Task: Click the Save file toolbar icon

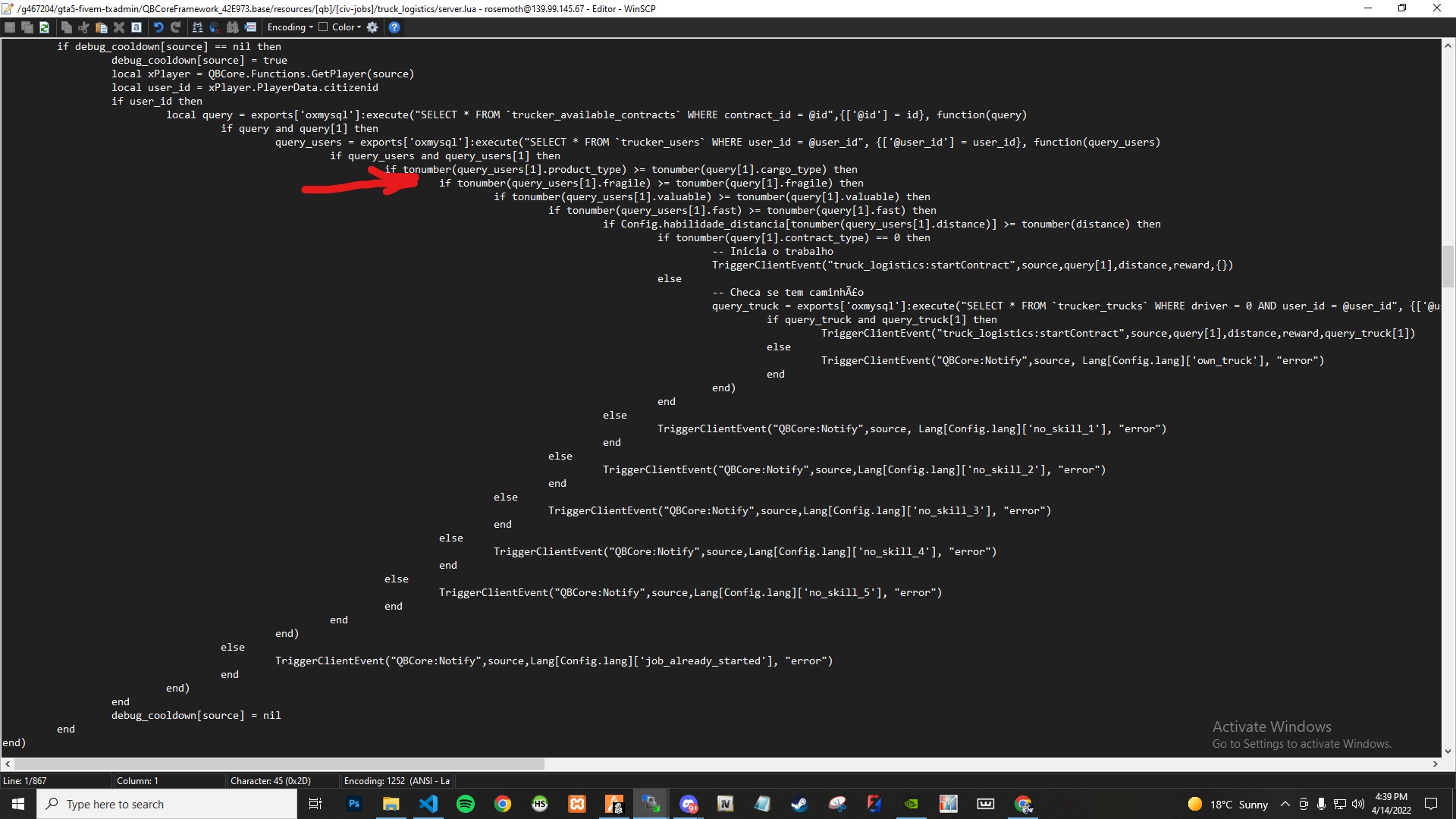Action: [x=10, y=27]
